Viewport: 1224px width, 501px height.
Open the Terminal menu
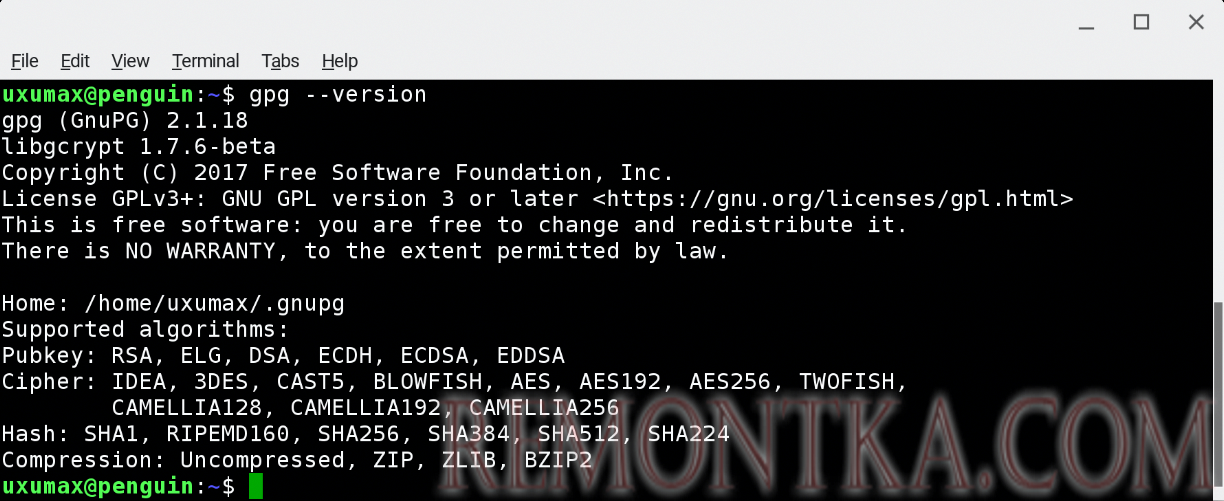pyautogui.click(x=205, y=61)
